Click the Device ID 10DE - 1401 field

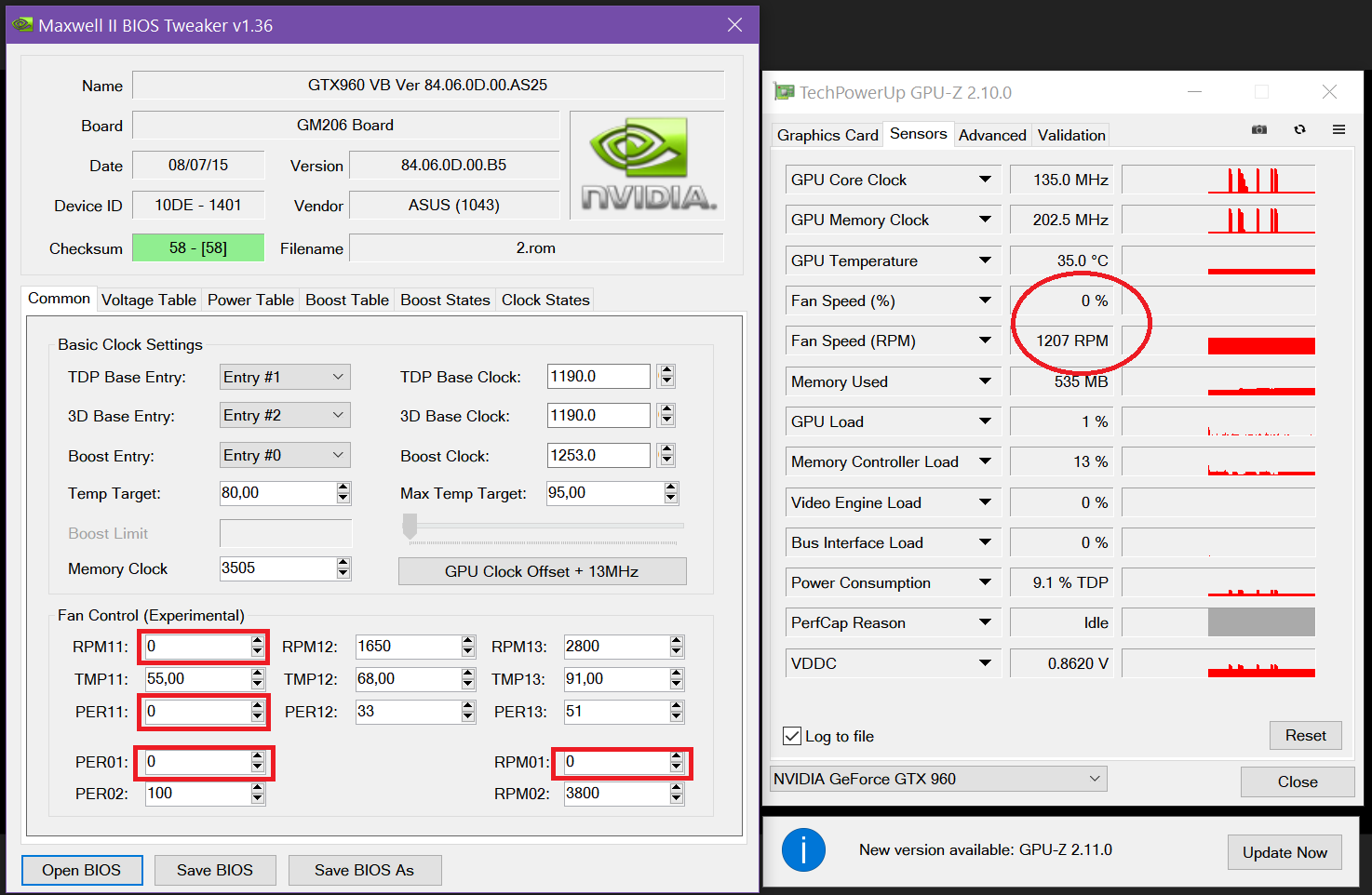click(x=198, y=205)
